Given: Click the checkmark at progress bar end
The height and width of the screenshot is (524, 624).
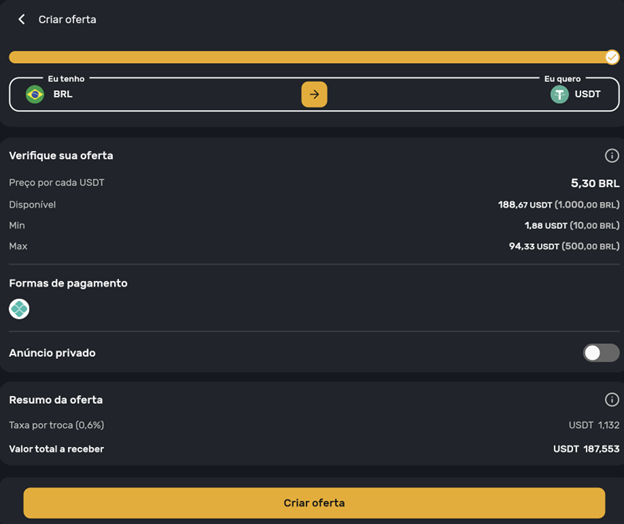Looking at the screenshot, I should (x=612, y=57).
